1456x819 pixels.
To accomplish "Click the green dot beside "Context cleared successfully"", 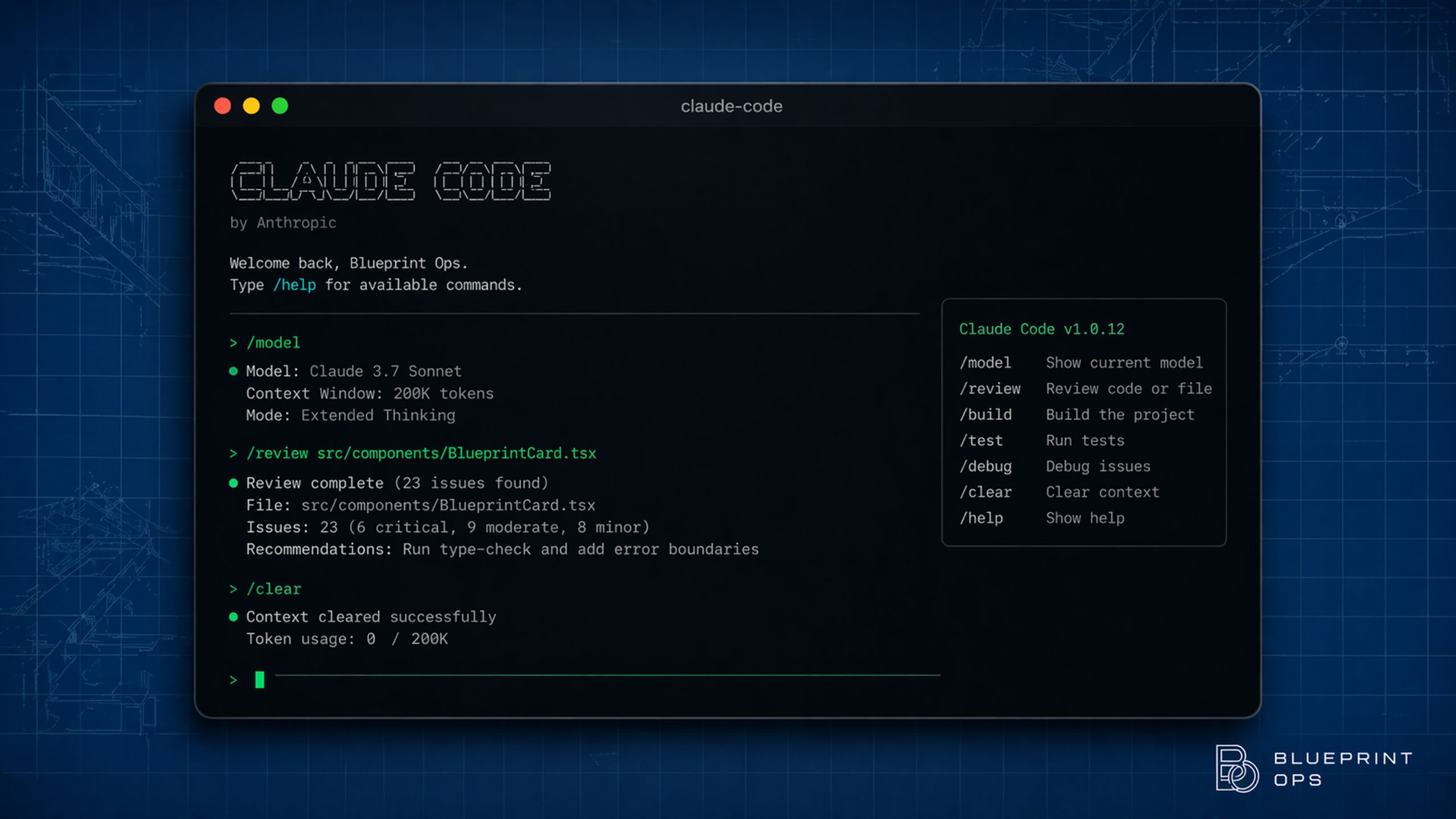I will pyautogui.click(x=233, y=617).
